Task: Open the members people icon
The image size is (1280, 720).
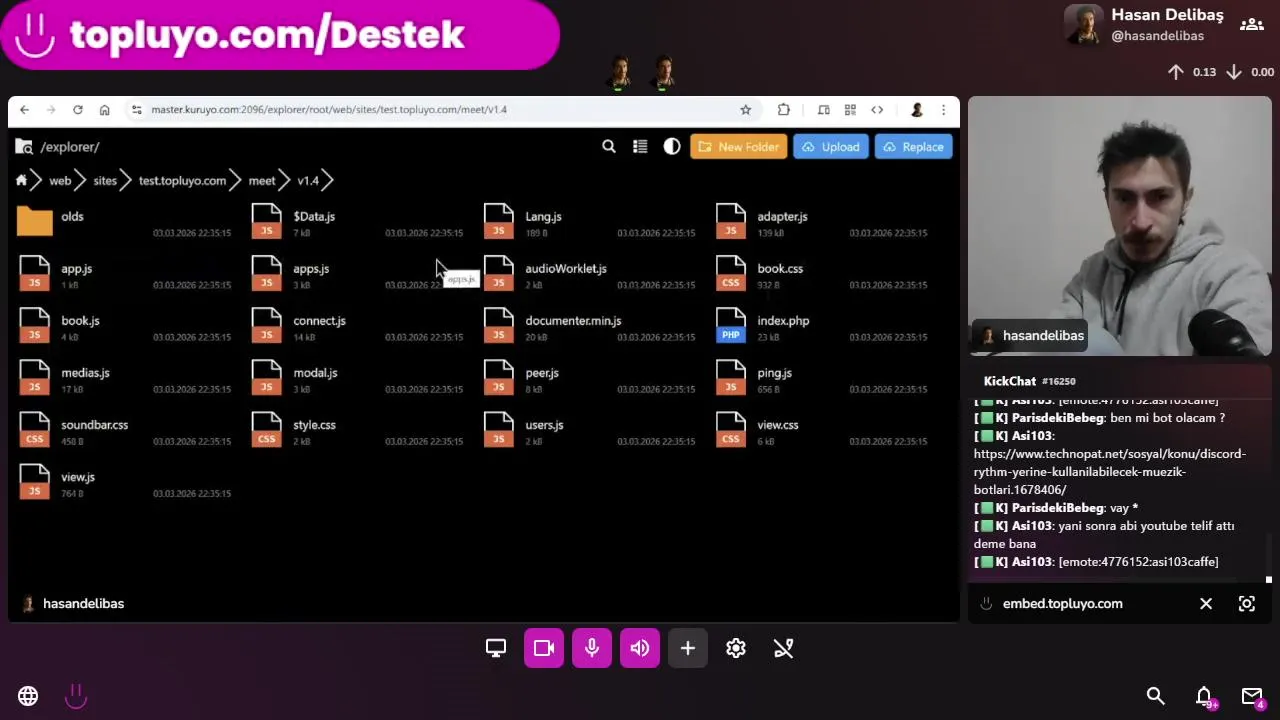Action: [x=1251, y=25]
